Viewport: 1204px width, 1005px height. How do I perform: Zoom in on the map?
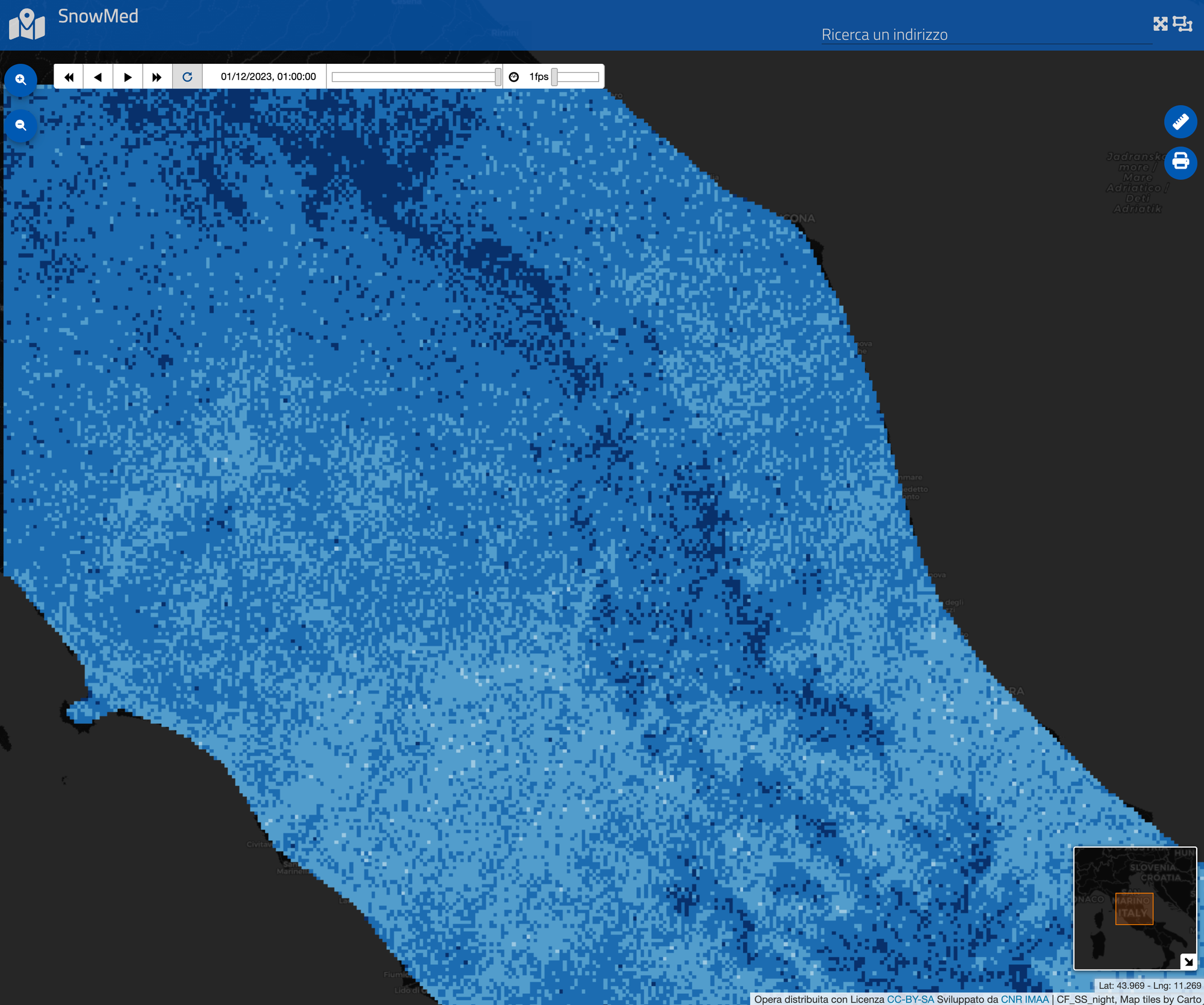pos(21,79)
